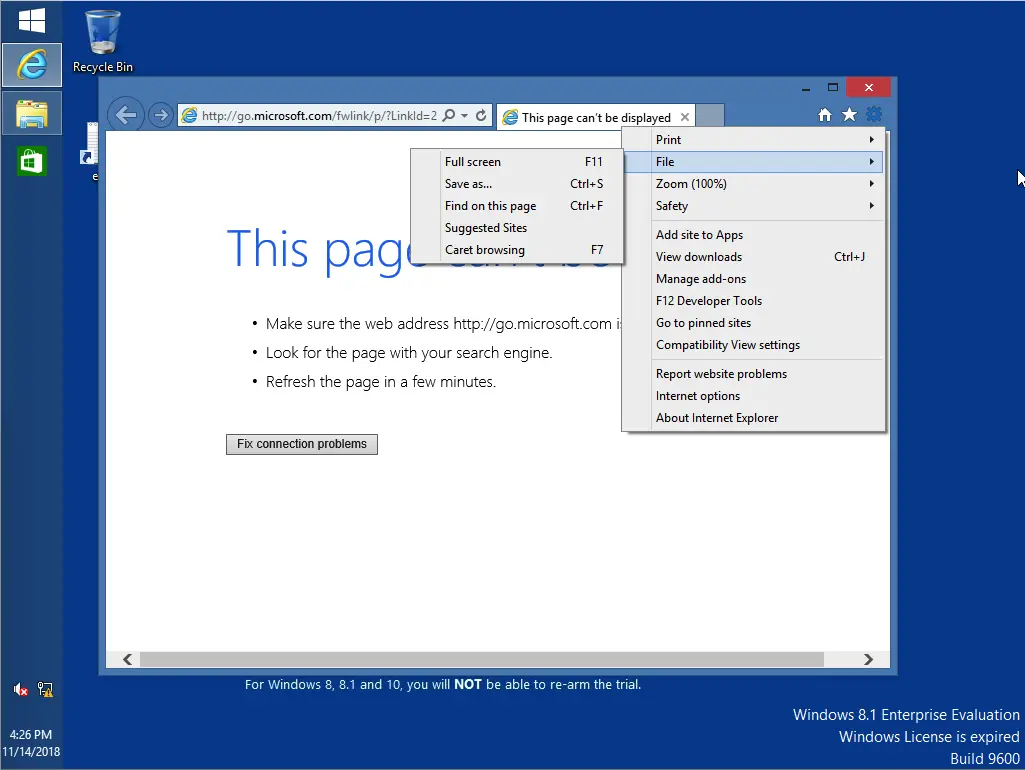
Task: Go back with the browser Back arrow
Action: point(126,116)
